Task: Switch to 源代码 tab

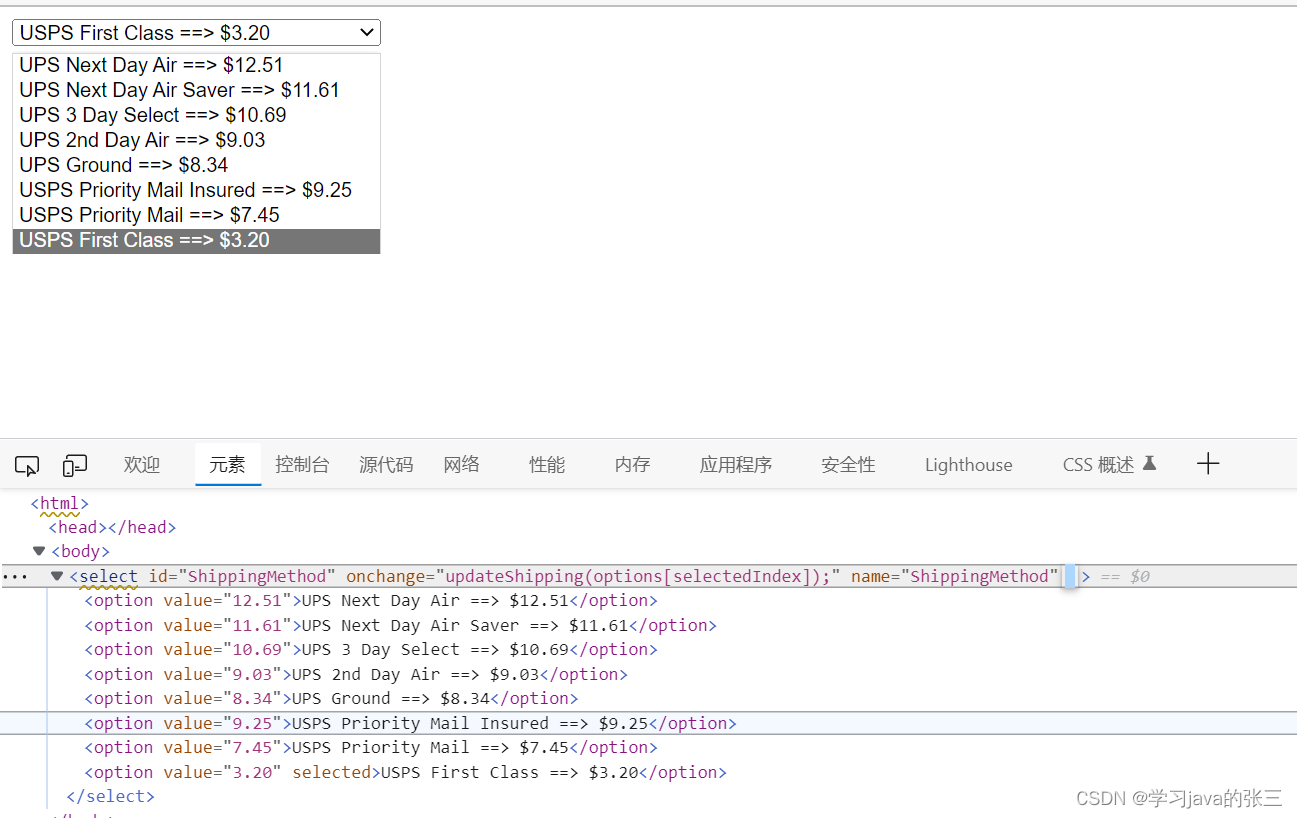Action: click(386, 465)
